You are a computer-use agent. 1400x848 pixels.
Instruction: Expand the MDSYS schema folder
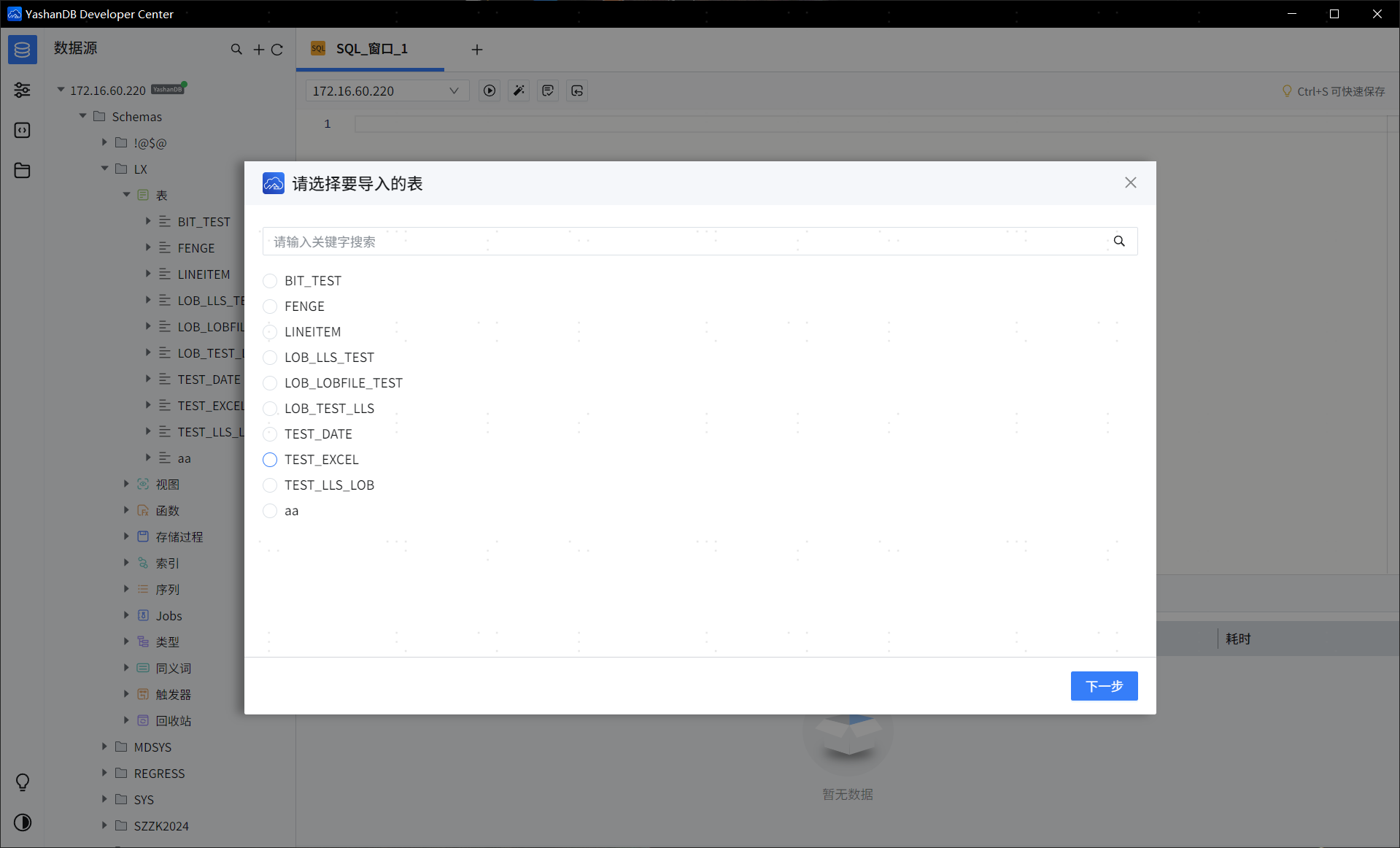click(x=104, y=747)
